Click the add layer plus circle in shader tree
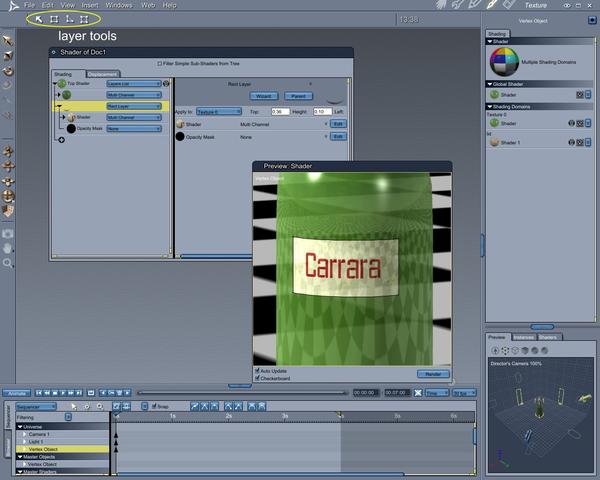The height and width of the screenshot is (480, 600). click(61, 140)
